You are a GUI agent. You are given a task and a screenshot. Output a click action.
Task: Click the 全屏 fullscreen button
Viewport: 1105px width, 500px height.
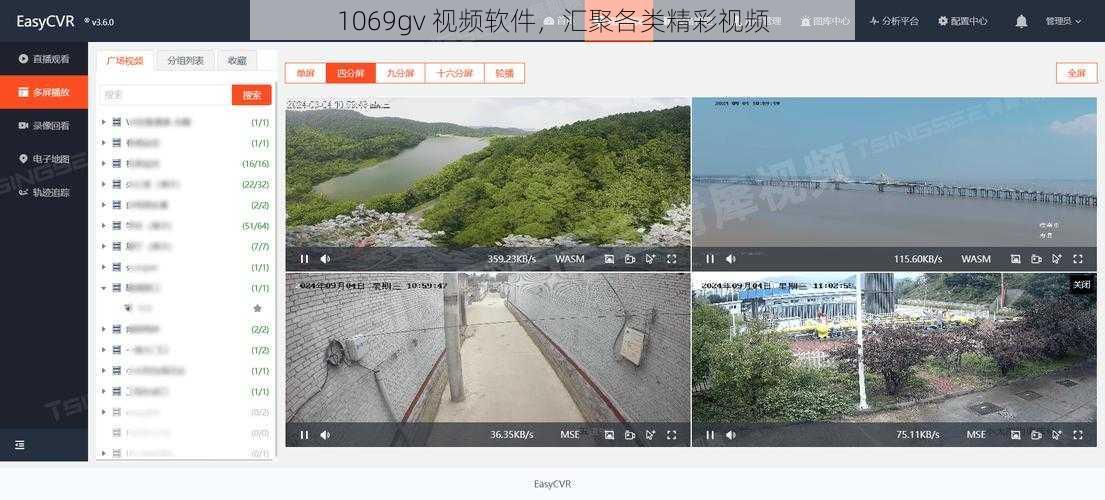[1076, 73]
